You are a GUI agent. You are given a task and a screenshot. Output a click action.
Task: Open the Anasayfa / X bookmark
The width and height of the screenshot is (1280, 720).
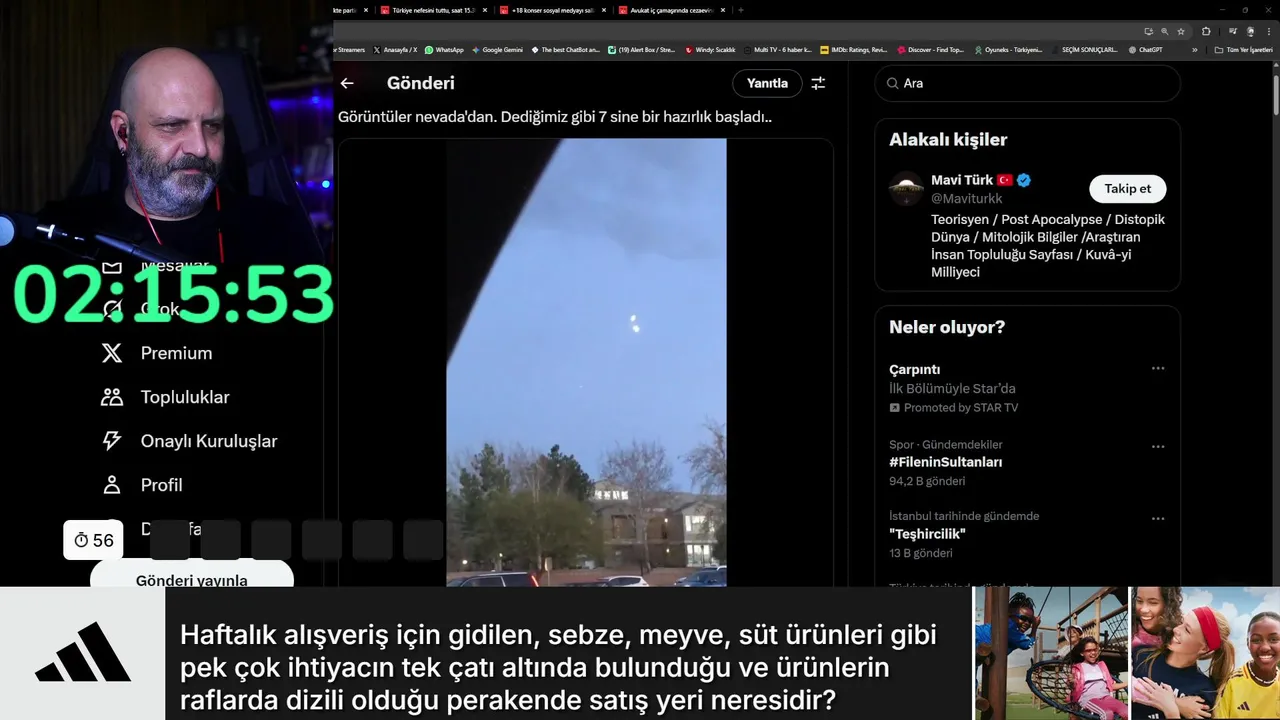tap(395, 49)
